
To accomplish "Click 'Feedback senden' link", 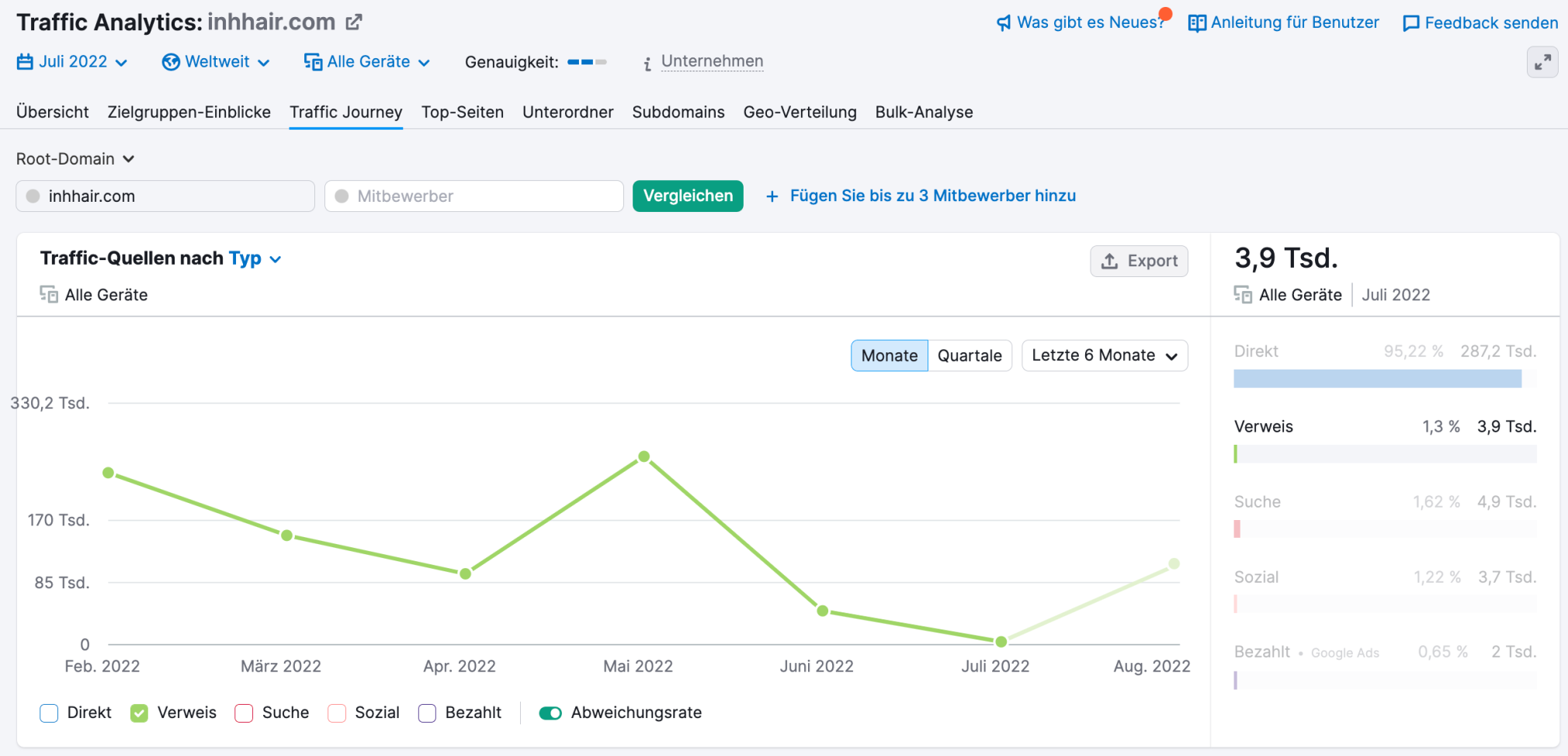I will pyautogui.click(x=1491, y=23).
